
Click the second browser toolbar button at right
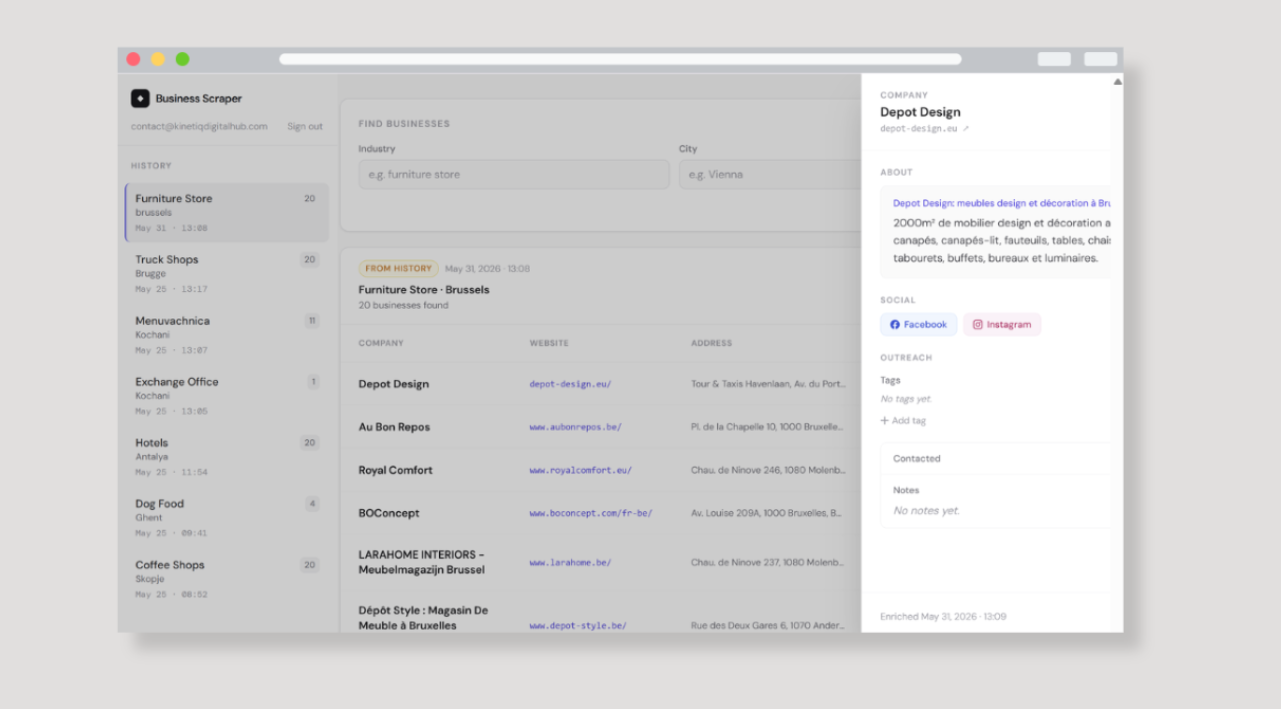[x=1100, y=59]
